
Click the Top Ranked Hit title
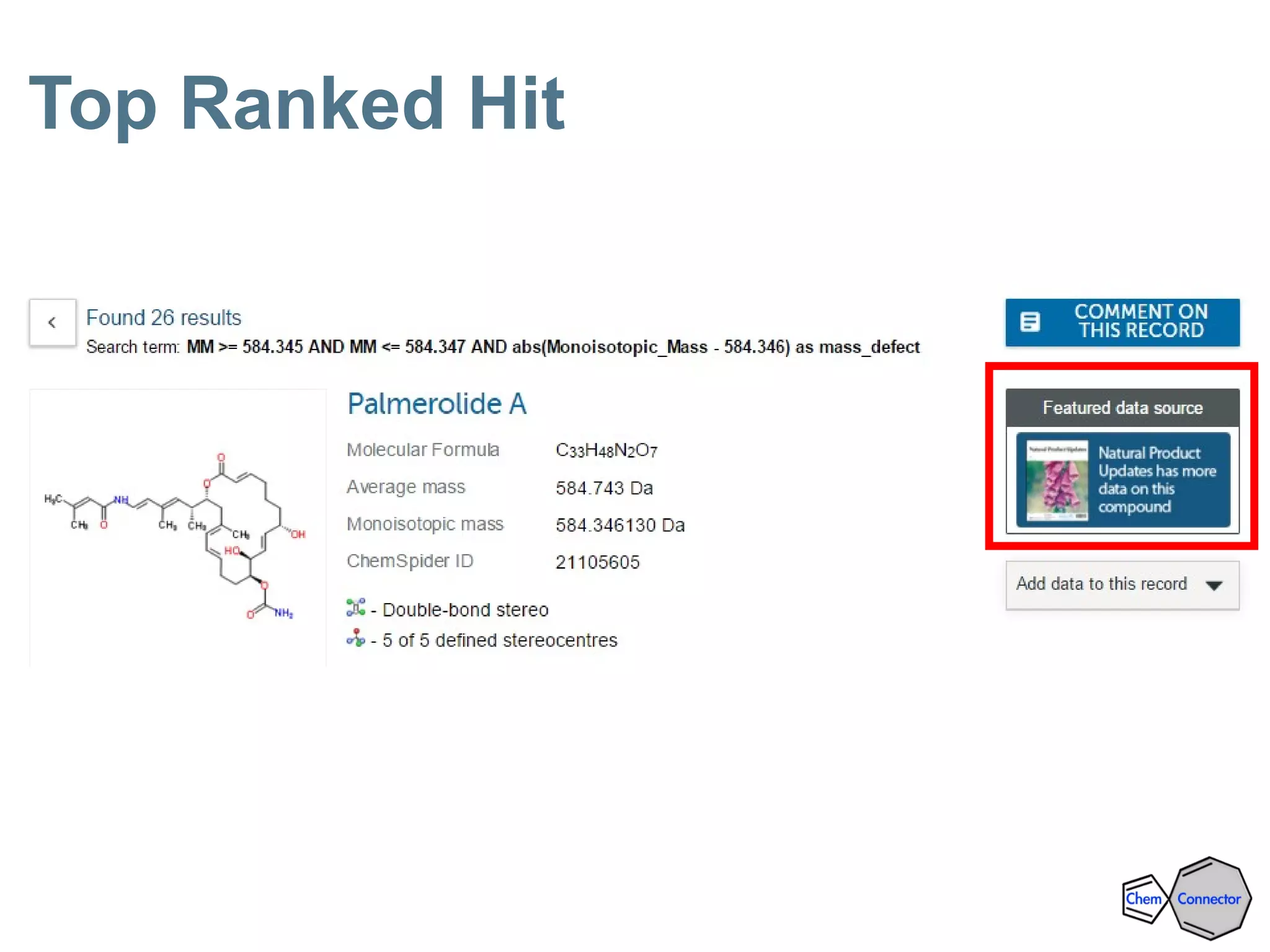pos(297,103)
